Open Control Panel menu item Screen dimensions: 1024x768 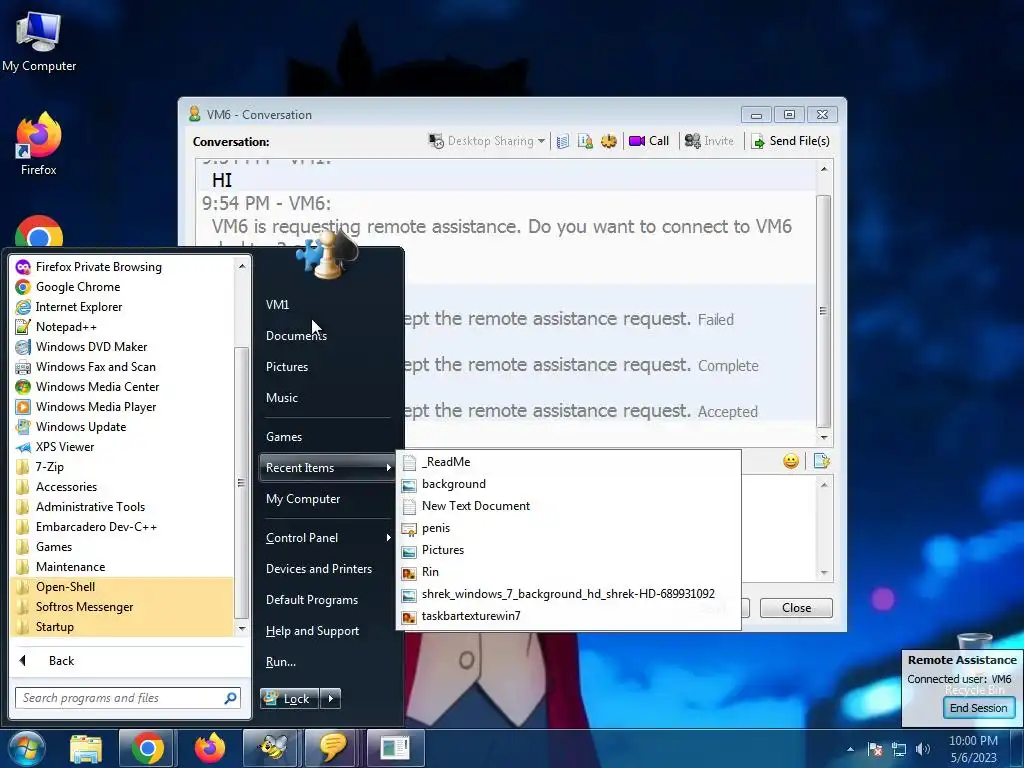coord(327,538)
